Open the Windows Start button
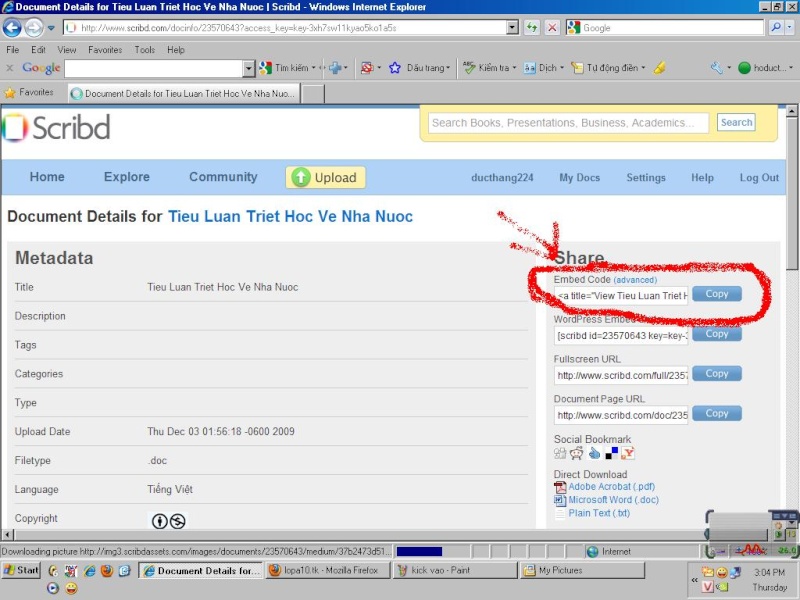 coord(21,570)
